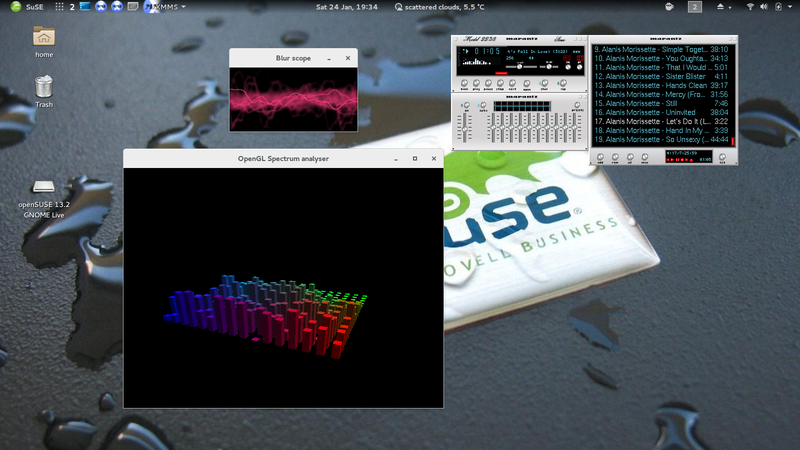
Task: Select track 13 'Hands Clean' in playlist
Action: (661, 85)
